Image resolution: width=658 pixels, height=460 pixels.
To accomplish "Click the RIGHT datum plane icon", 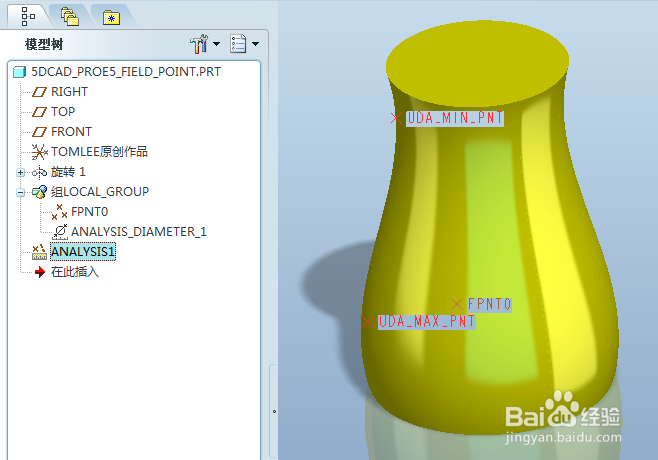I will coord(39,91).
